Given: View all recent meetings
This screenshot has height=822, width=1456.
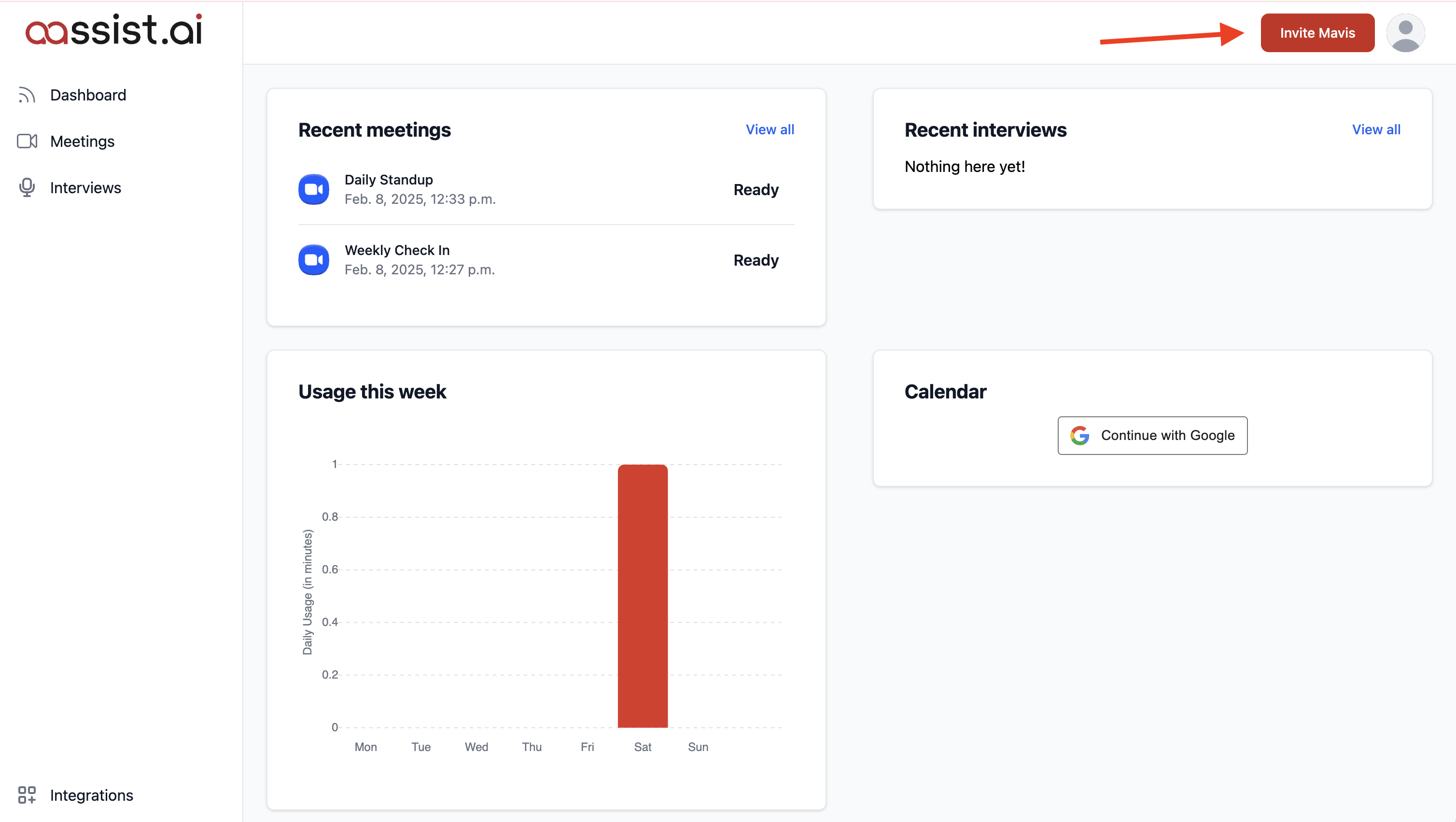Looking at the screenshot, I should (x=770, y=129).
